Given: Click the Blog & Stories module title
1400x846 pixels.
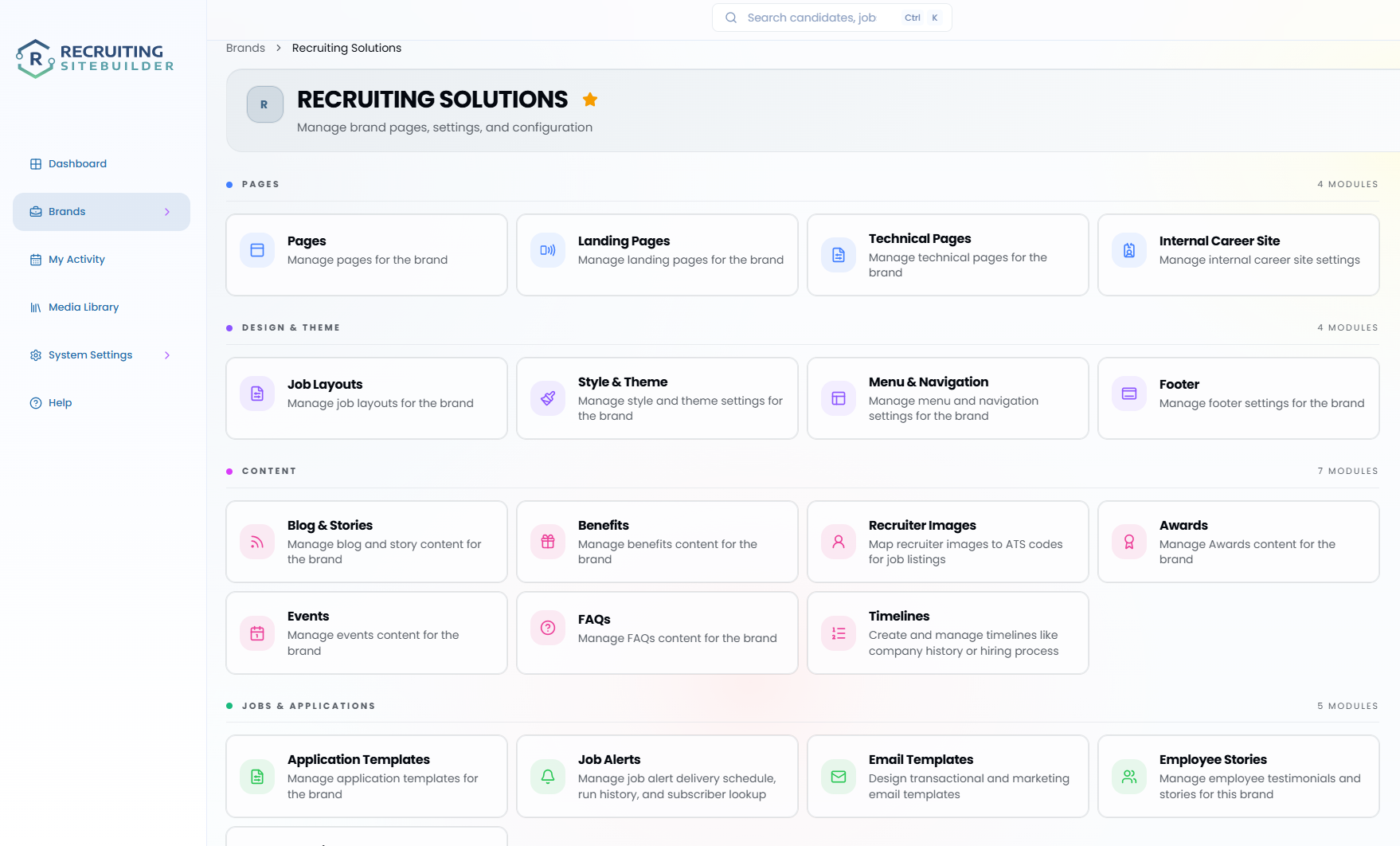Looking at the screenshot, I should (x=330, y=525).
